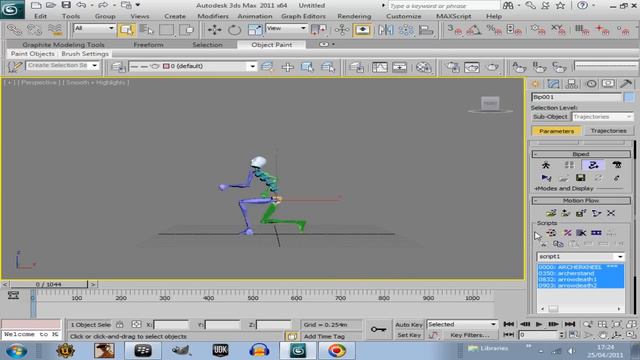Click the Biped Save File icon
Viewport: 640px width, 360px height.
[580, 178]
